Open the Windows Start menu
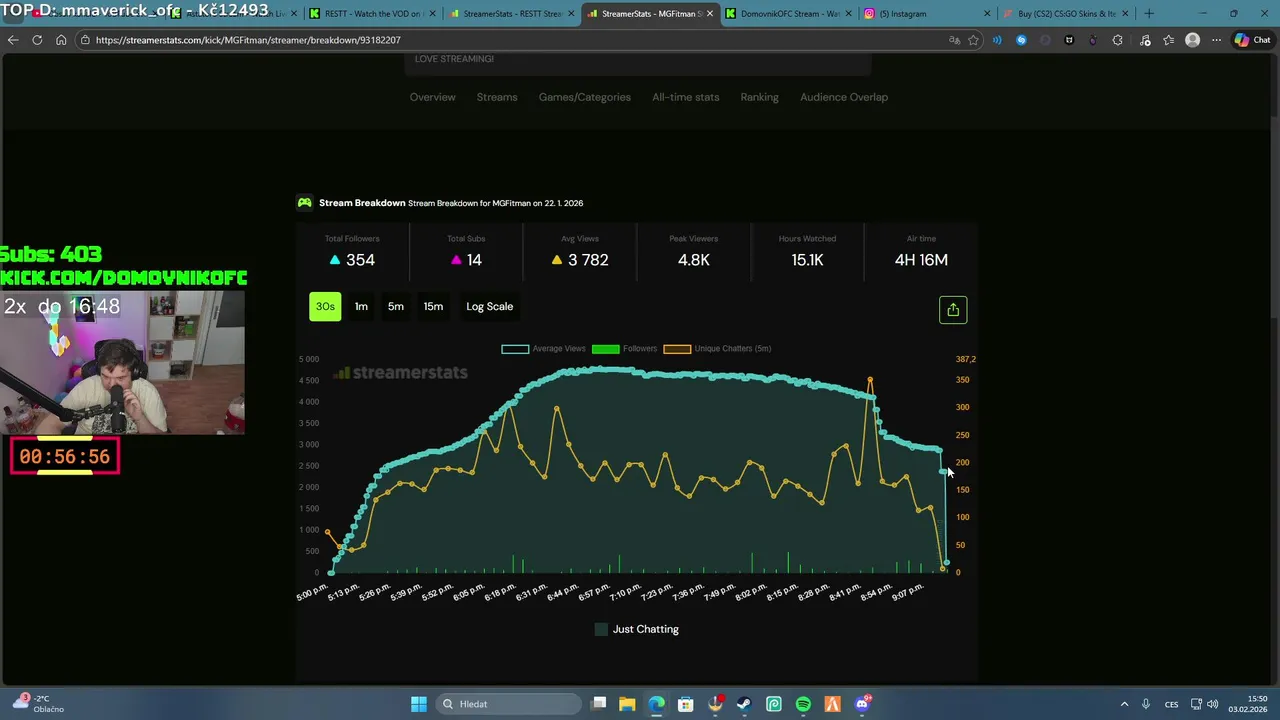1280x720 pixels. pos(419,704)
